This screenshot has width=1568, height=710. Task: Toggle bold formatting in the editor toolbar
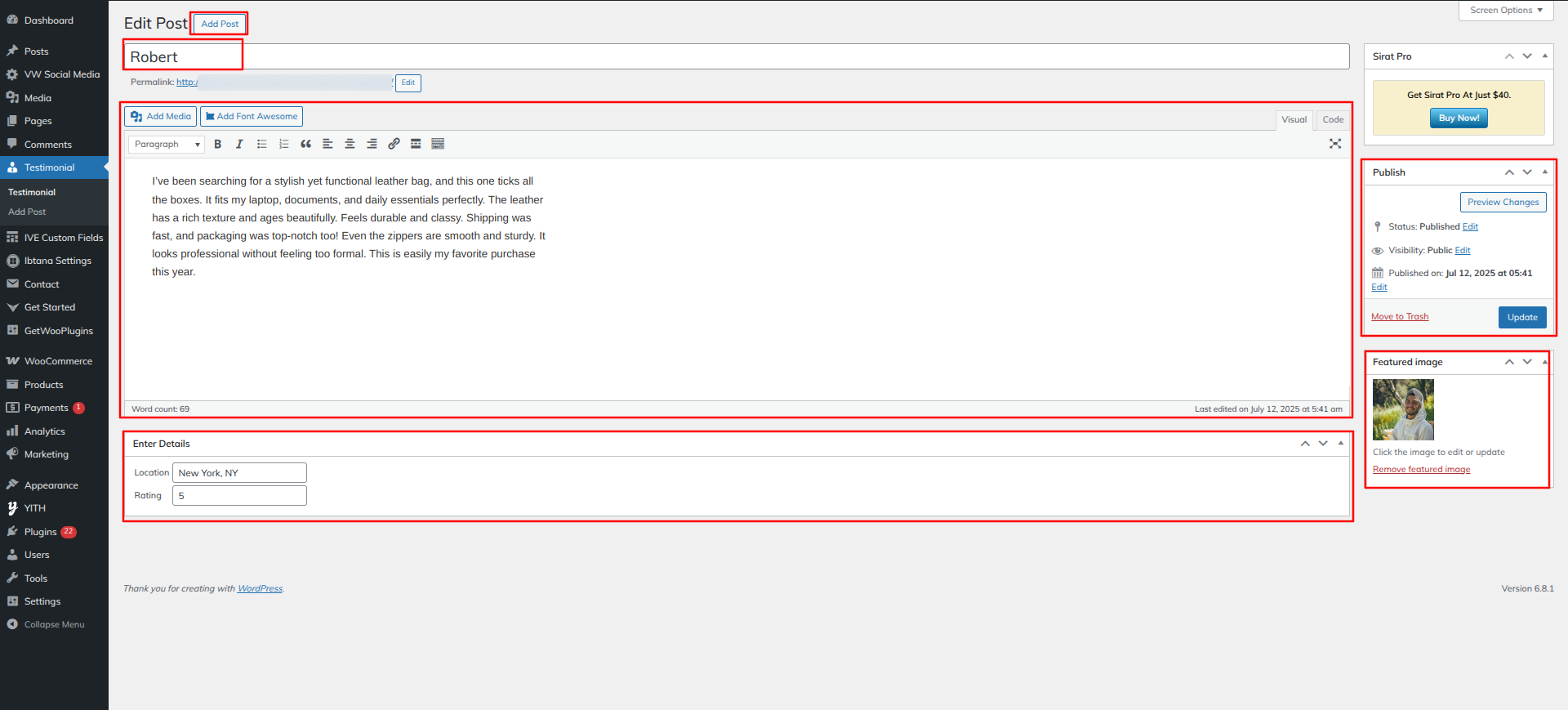(218, 144)
